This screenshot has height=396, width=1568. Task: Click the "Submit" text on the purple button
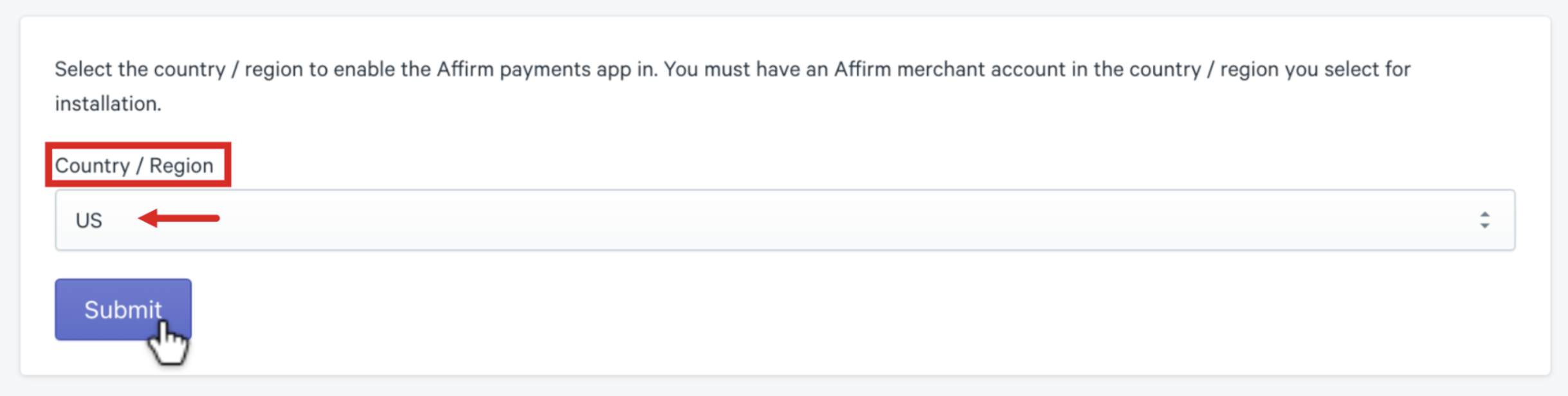pyautogui.click(x=123, y=310)
